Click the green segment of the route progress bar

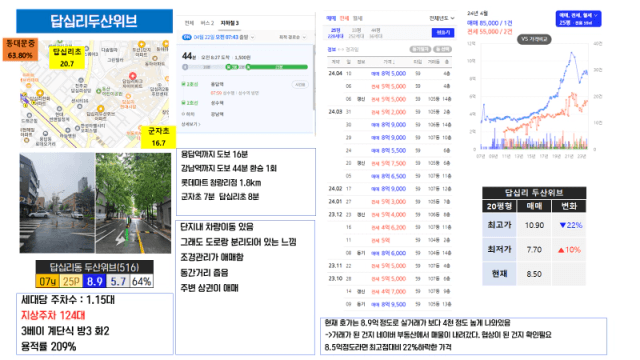click(277, 67)
